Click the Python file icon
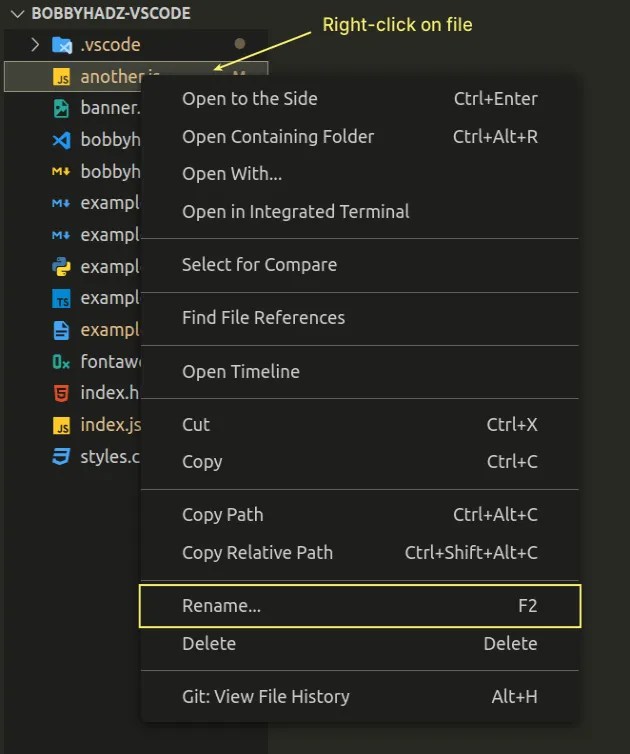 coord(61,266)
